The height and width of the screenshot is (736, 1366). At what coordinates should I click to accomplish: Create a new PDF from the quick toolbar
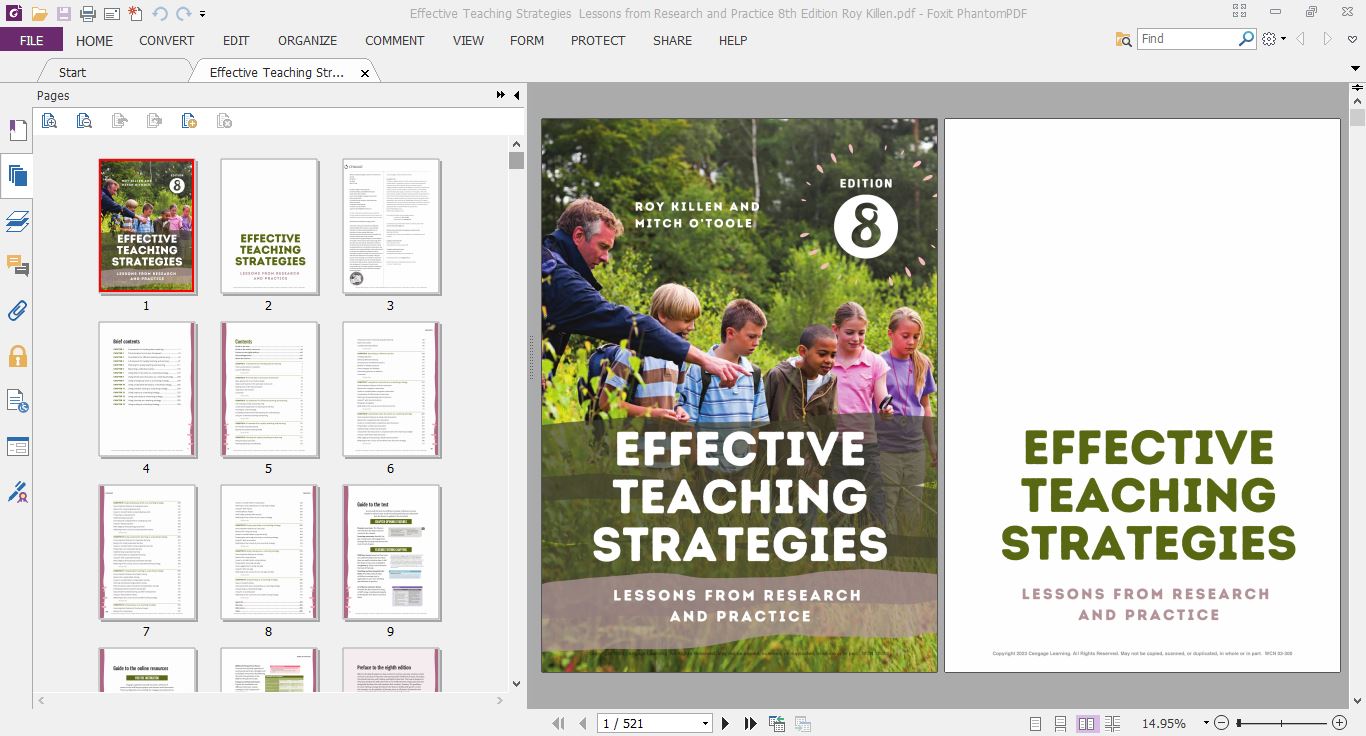tap(134, 14)
